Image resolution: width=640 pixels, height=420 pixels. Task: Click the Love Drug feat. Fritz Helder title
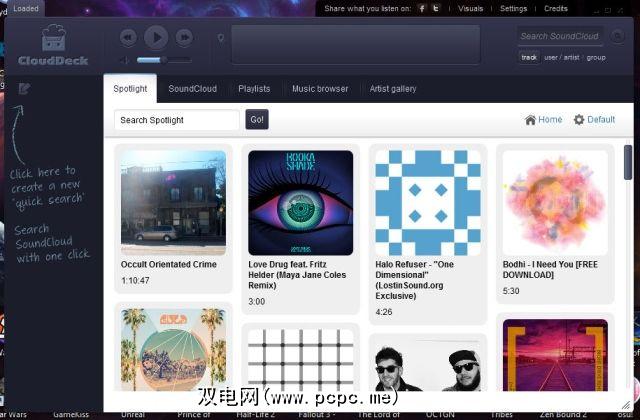[x=297, y=275]
